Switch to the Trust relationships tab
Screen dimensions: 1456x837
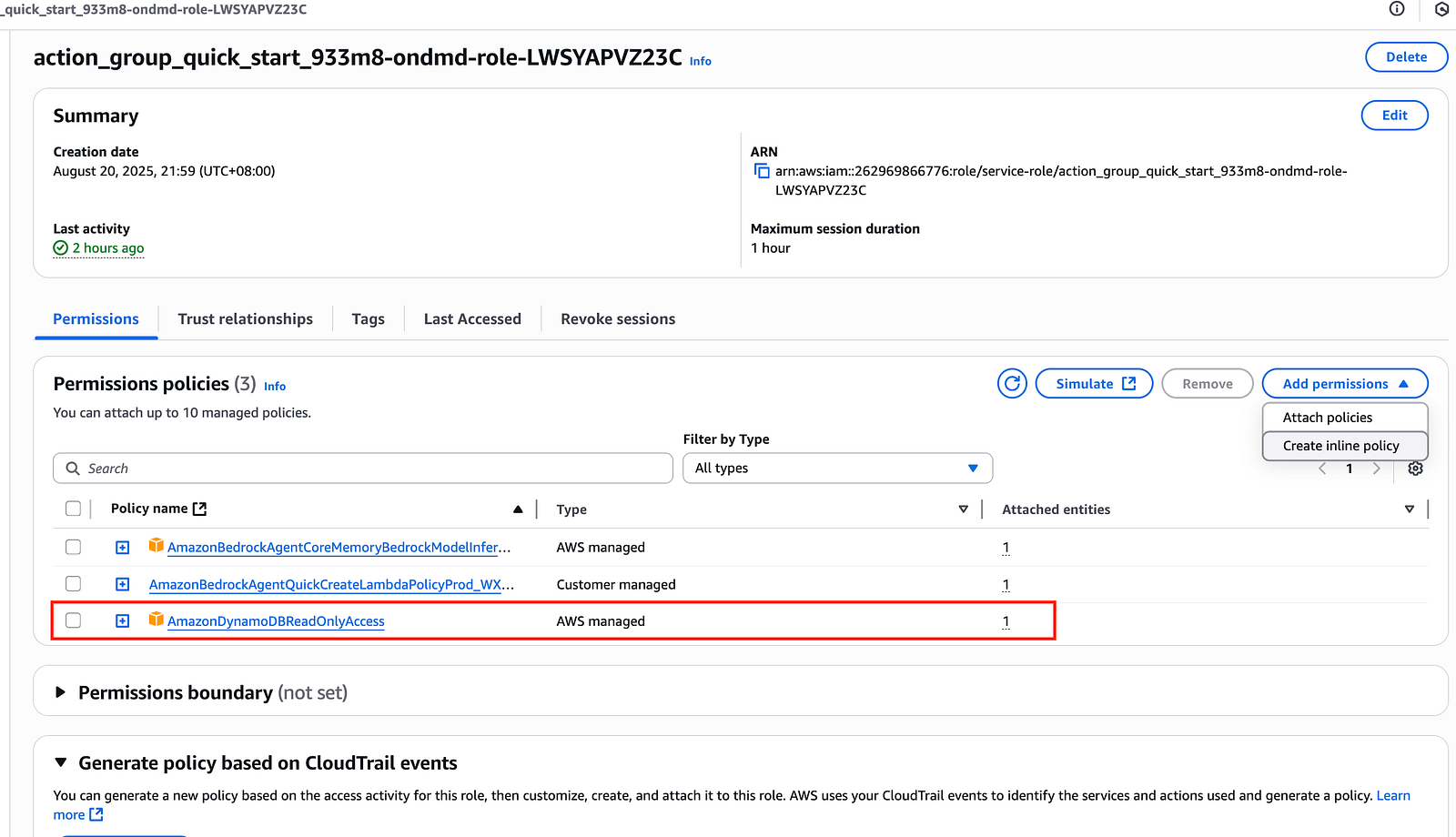(245, 319)
